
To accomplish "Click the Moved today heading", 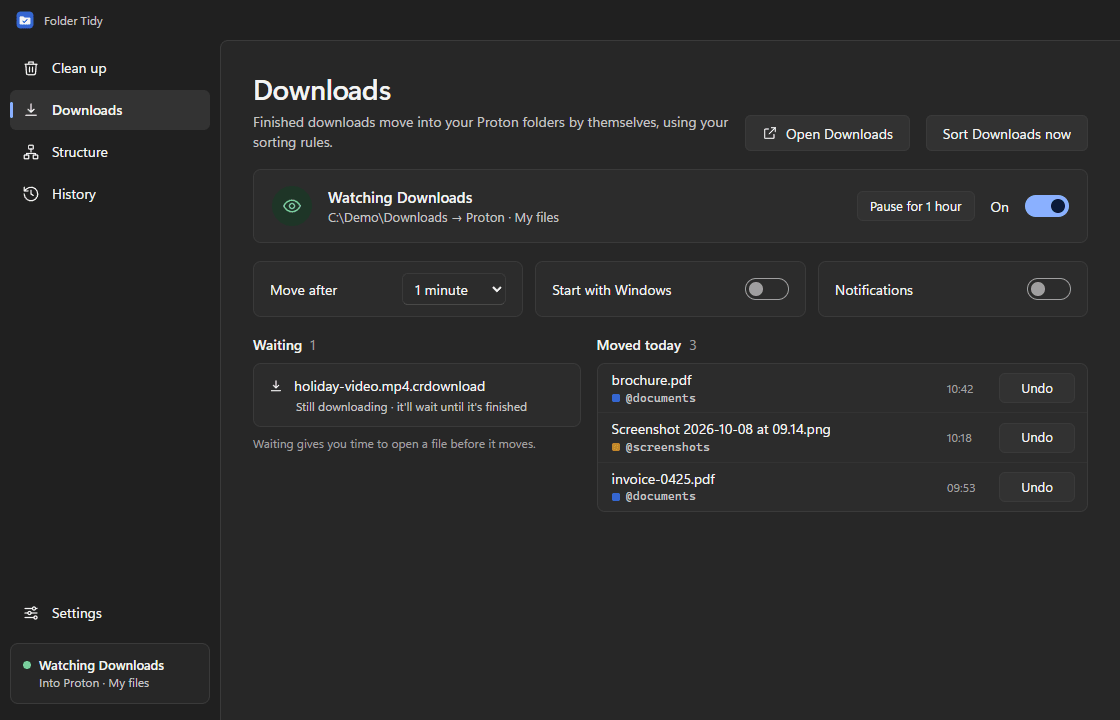I will [x=639, y=346].
